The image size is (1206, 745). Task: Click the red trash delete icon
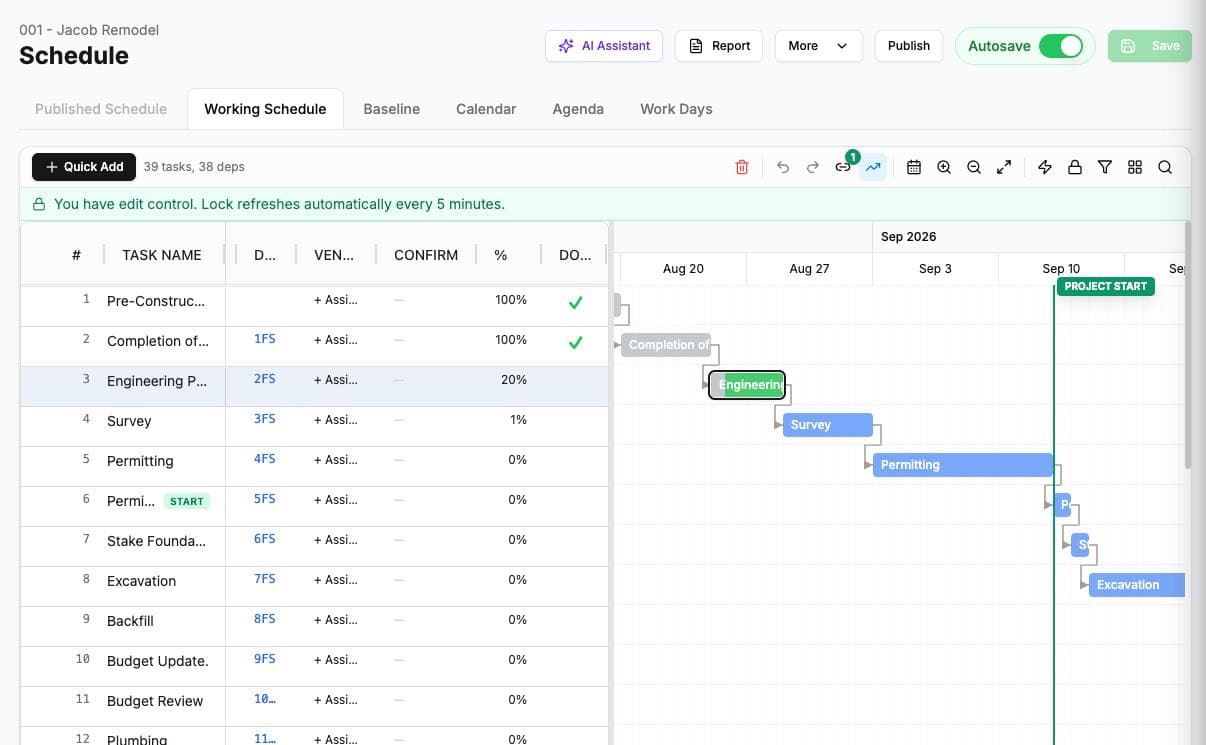click(x=742, y=167)
